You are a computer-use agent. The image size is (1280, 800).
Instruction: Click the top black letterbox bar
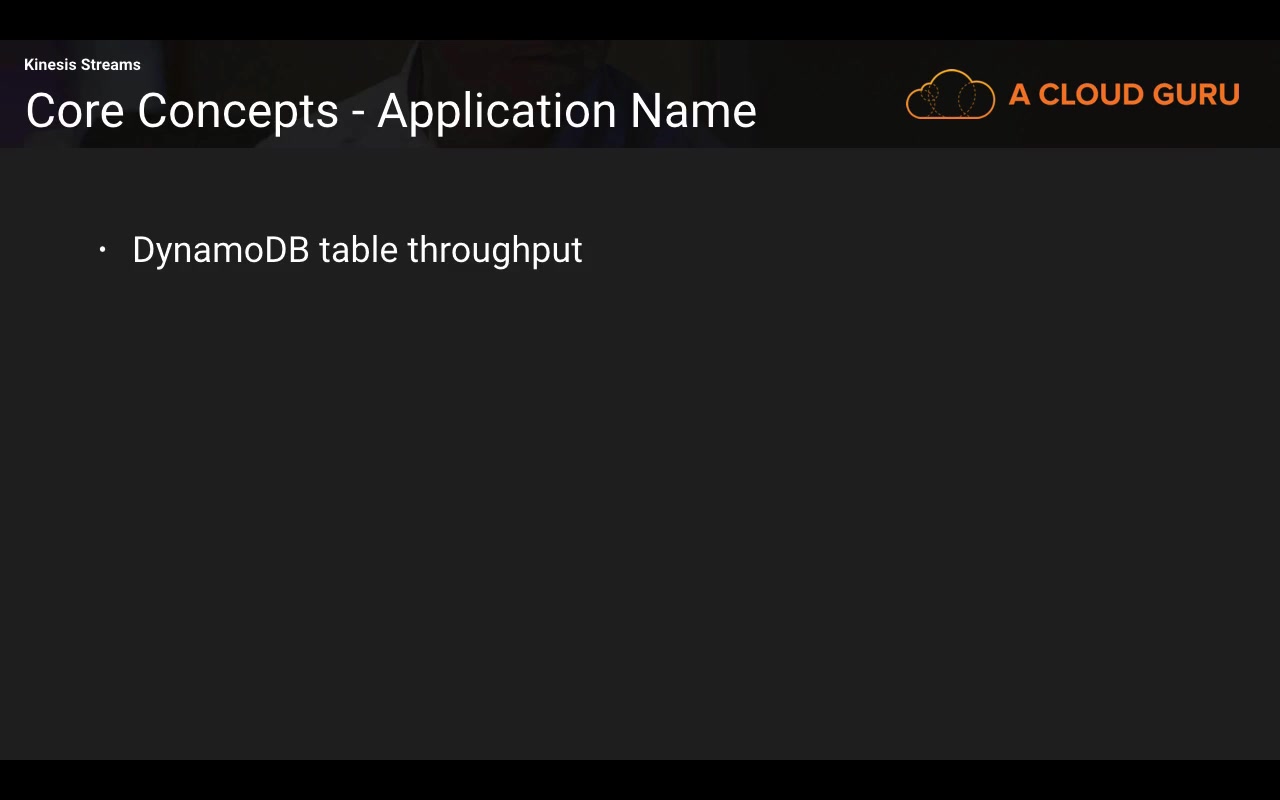640,19
